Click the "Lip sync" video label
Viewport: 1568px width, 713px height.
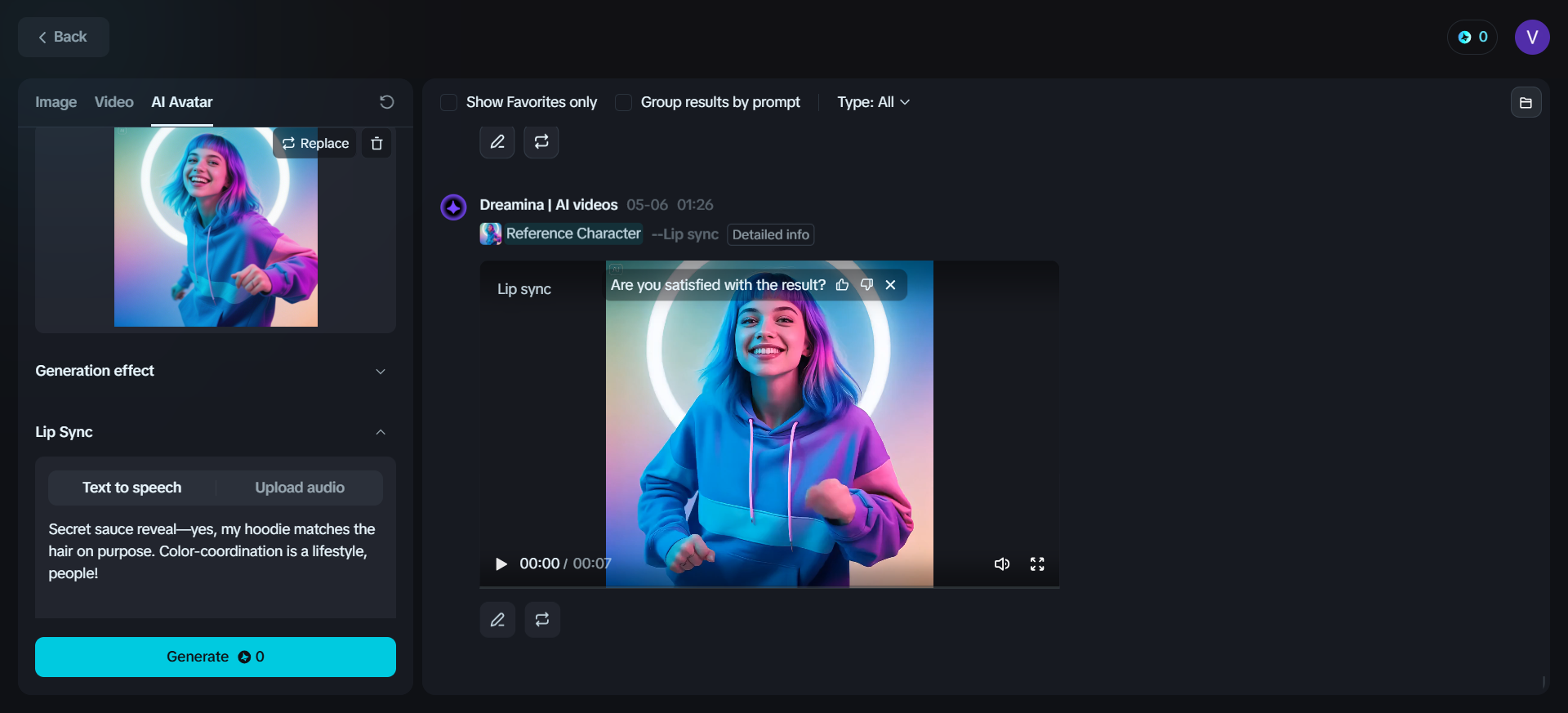click(x=524, y=289)
